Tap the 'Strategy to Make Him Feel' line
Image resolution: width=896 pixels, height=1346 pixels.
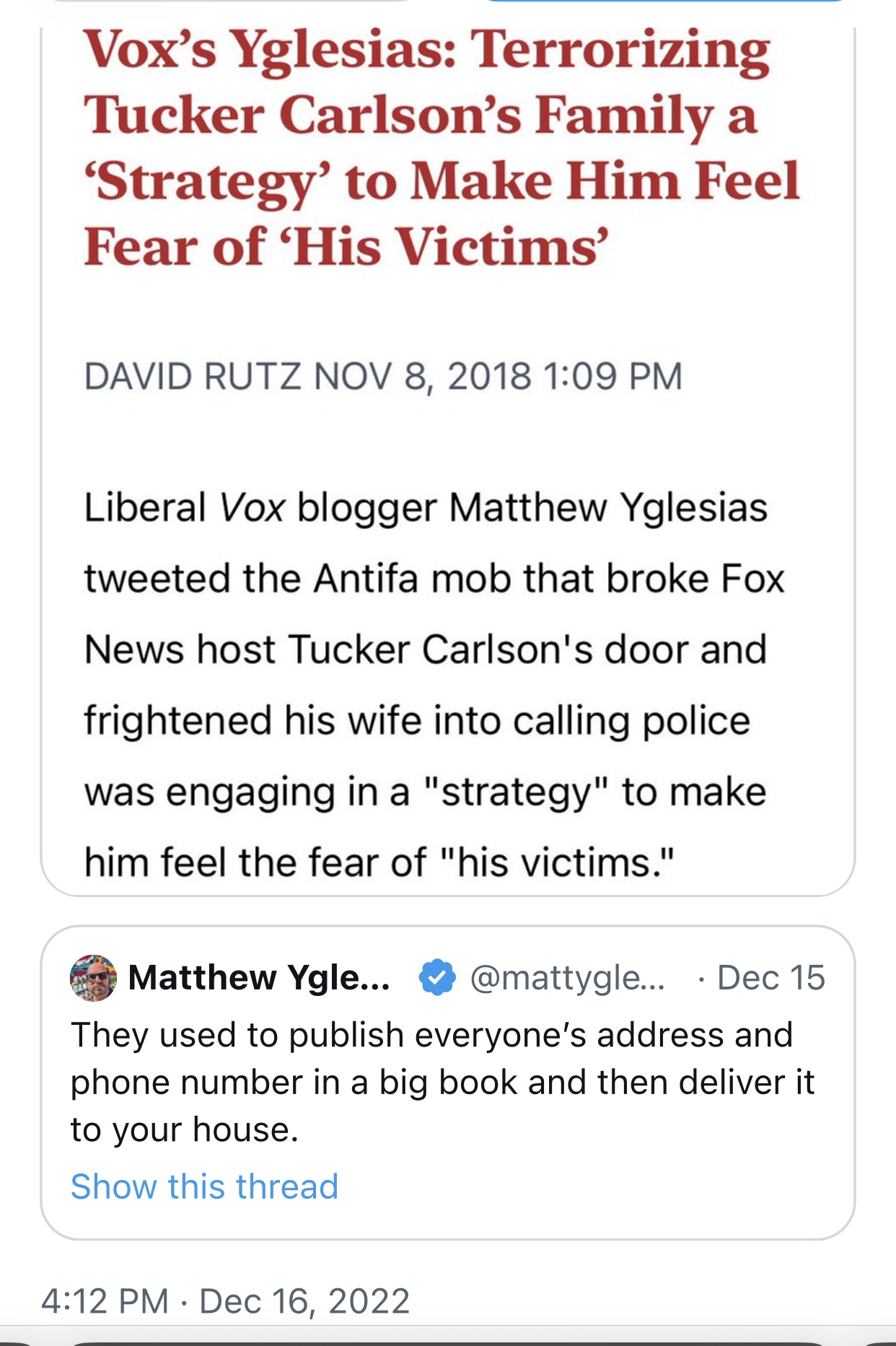(x=442, y=182)
